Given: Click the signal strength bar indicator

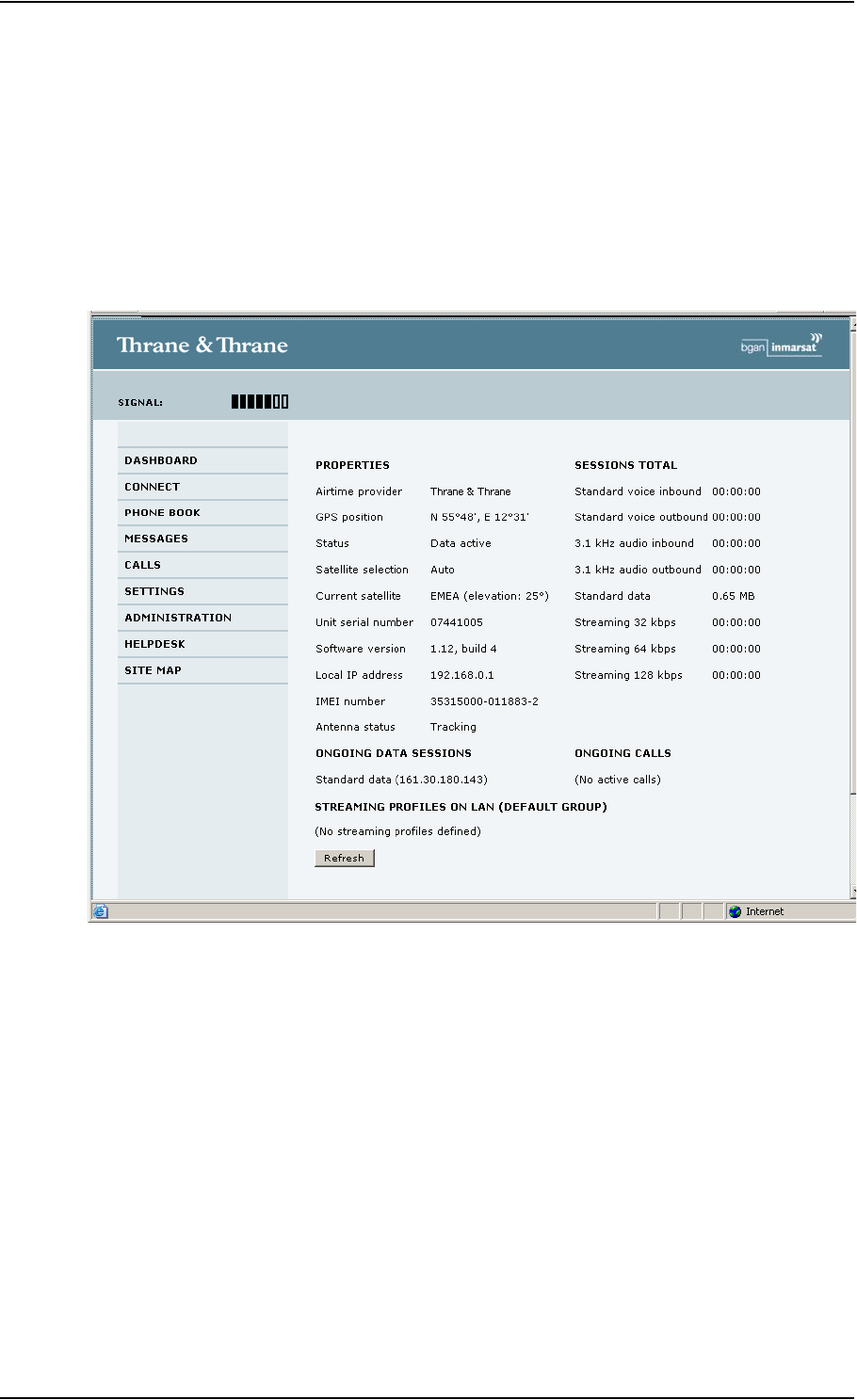Looking at the screenshot, I should [260, 402].
